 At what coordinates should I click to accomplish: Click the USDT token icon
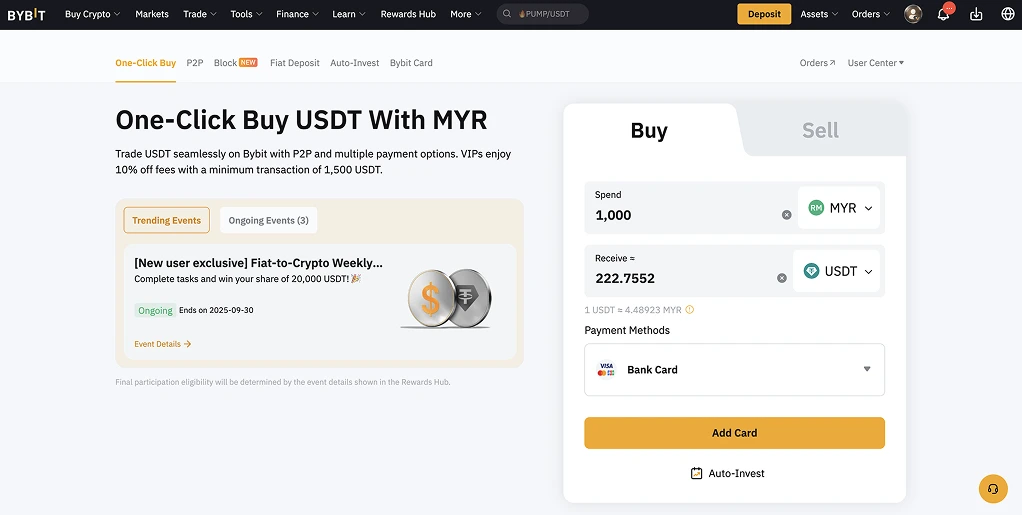pyautogui.click(x=811, y=271)
